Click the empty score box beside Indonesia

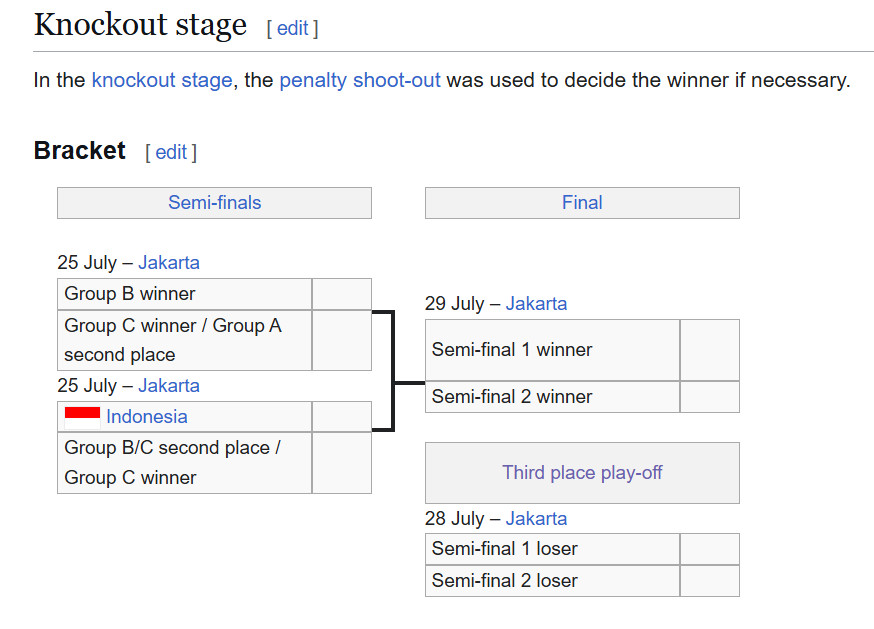[x=342, y=417]
